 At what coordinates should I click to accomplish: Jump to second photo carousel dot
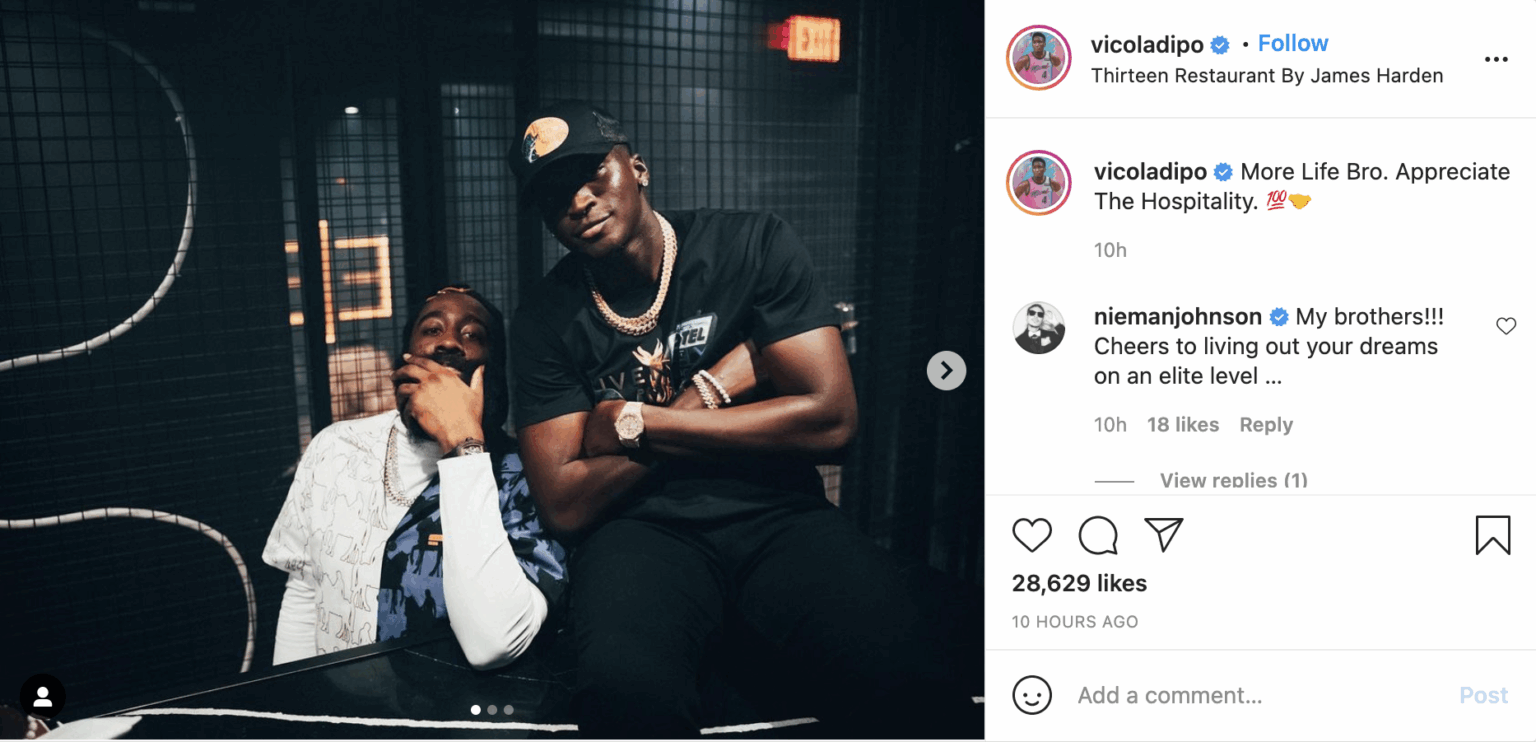492,710
